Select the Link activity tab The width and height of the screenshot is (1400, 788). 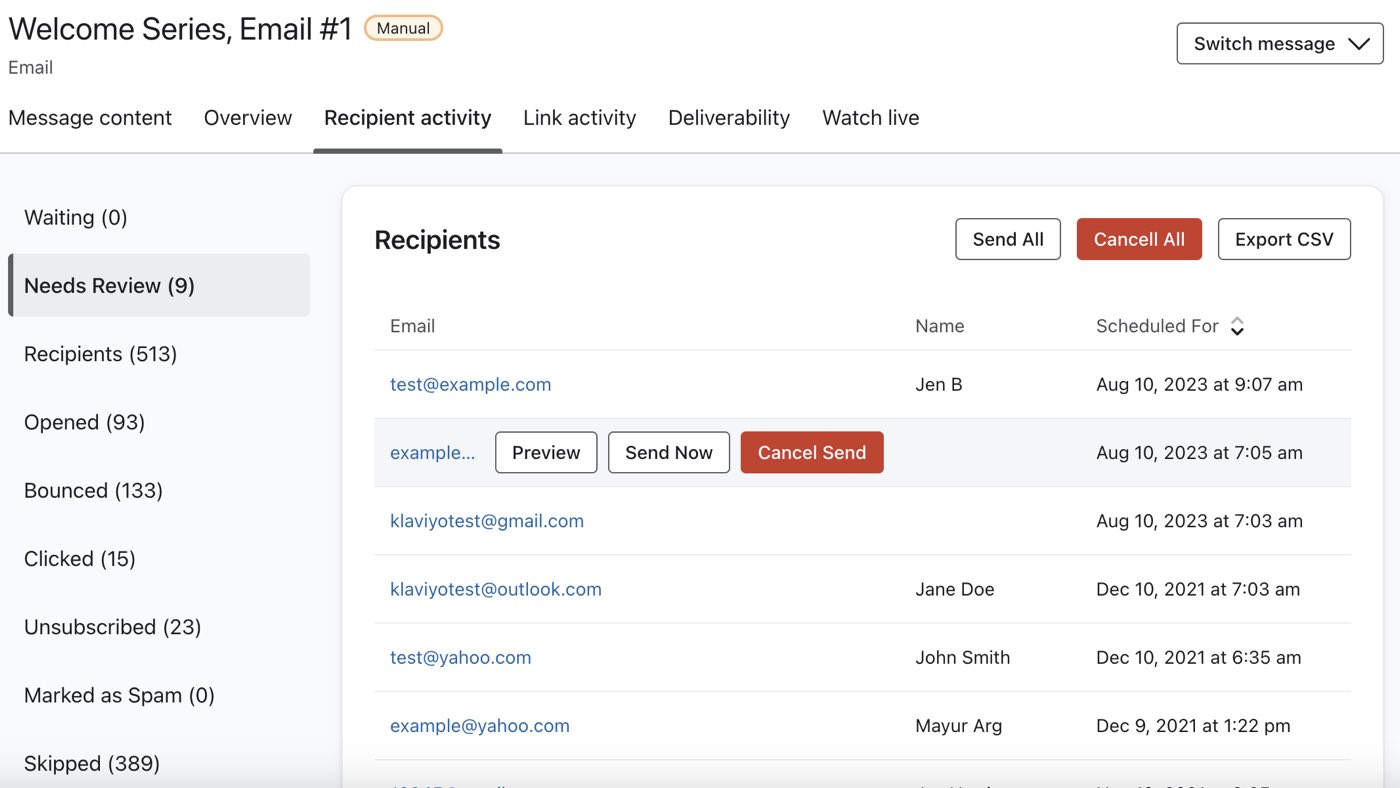pos(579,117)
